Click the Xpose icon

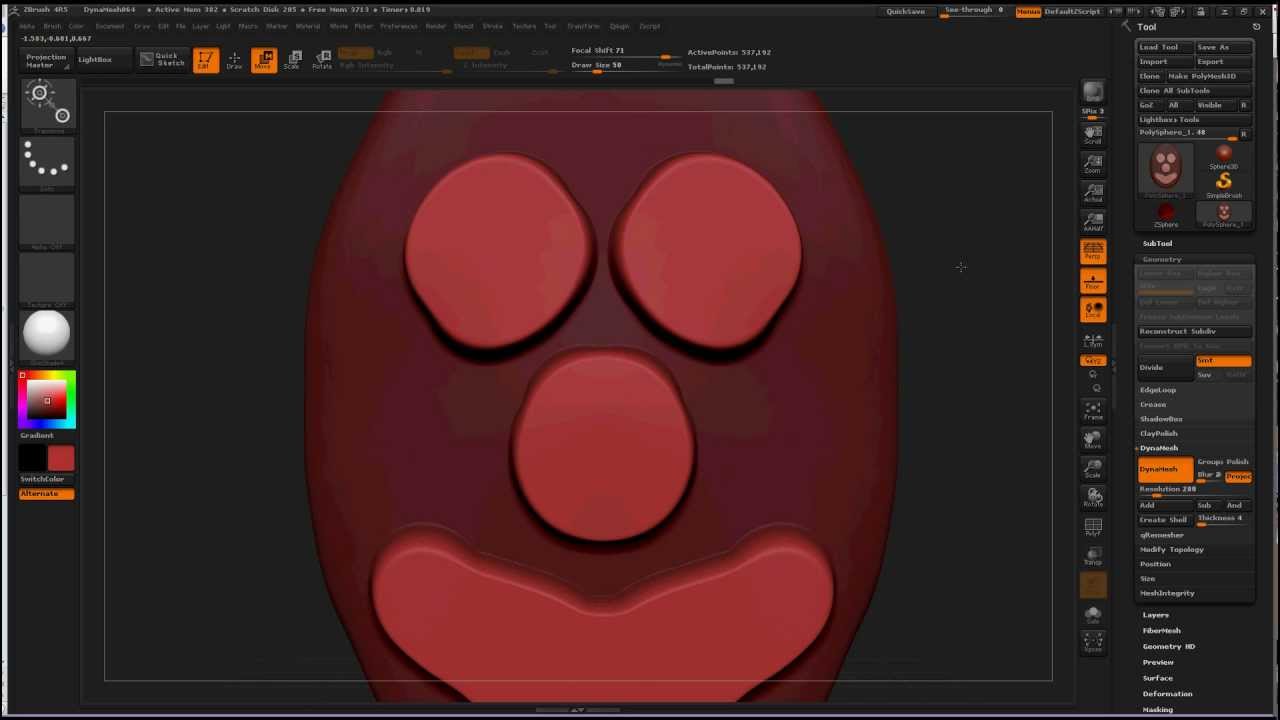1093,643
